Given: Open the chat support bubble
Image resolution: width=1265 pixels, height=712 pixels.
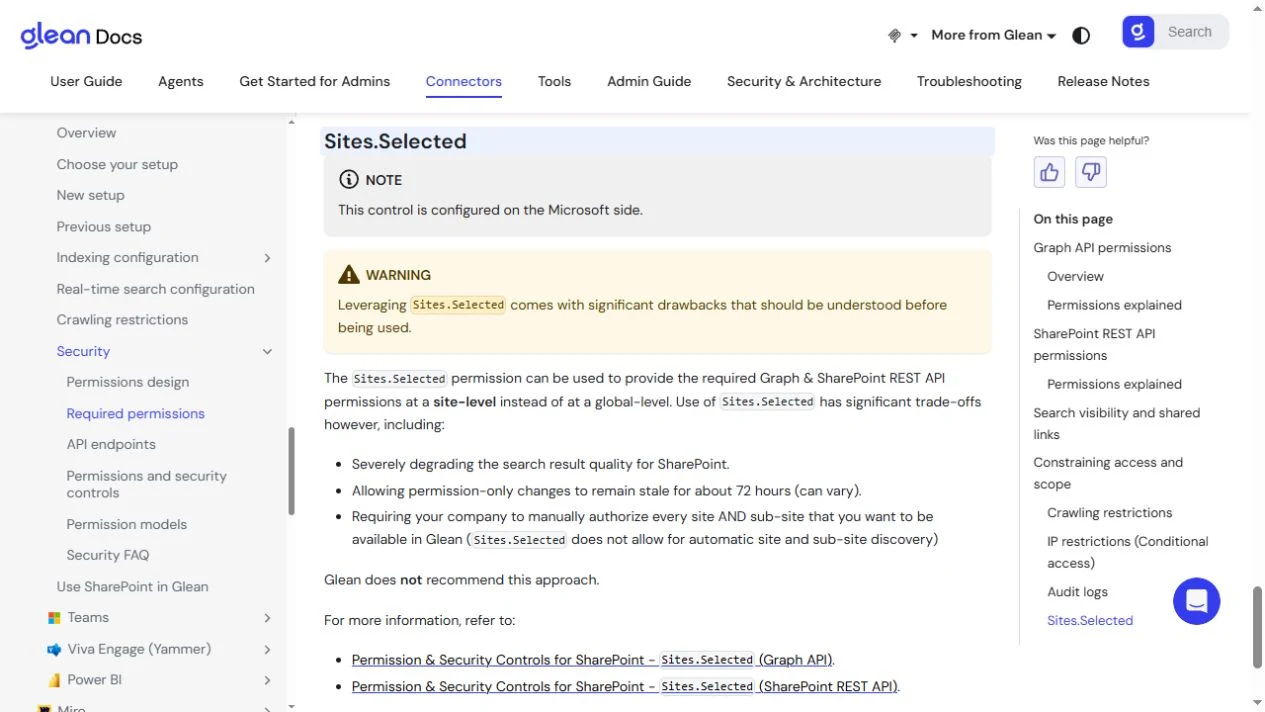Looking at the screenshot, I should pos(1197,601).
